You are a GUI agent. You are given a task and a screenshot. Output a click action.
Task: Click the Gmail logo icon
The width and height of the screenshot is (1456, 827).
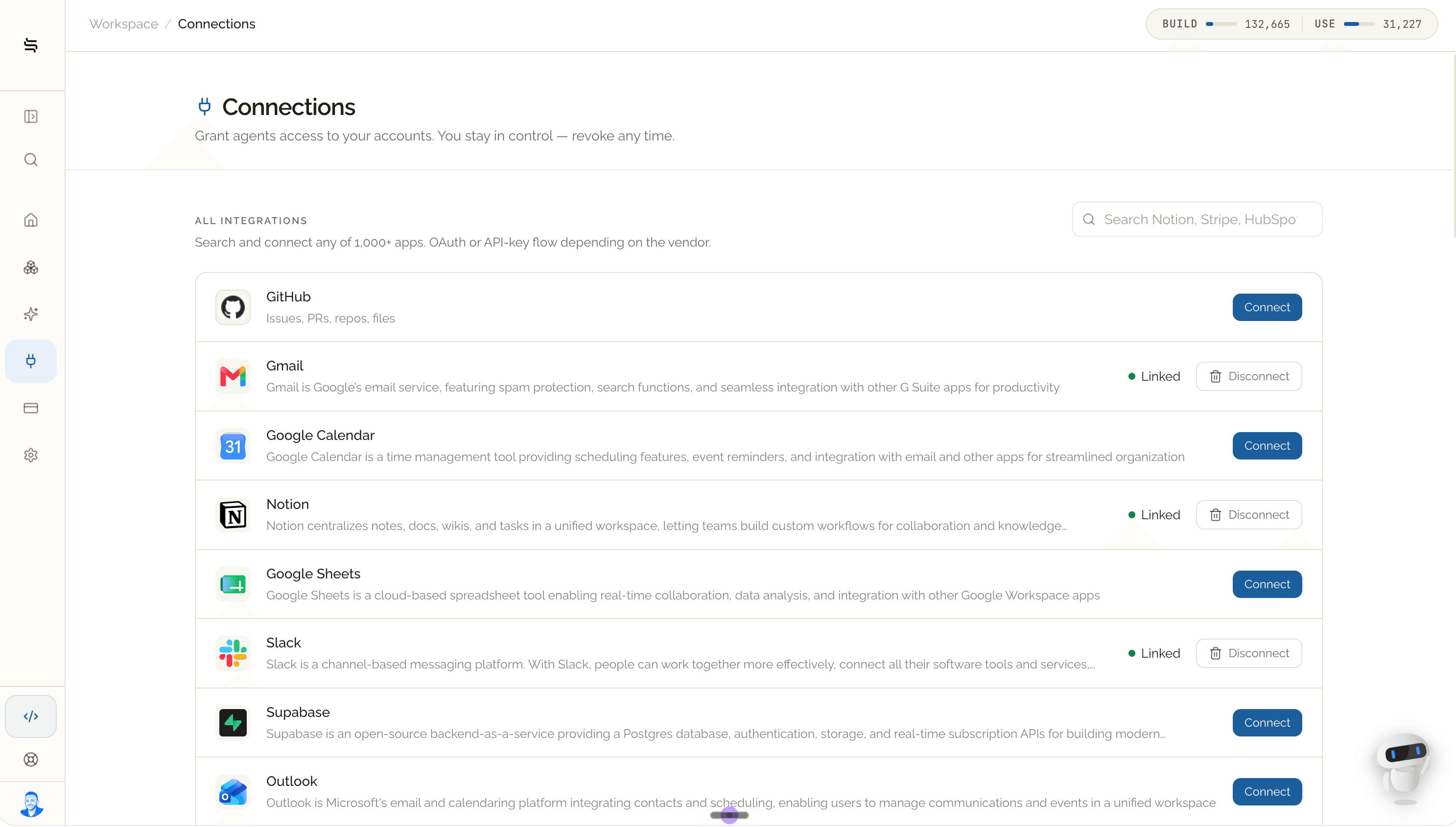pos(233,377)
